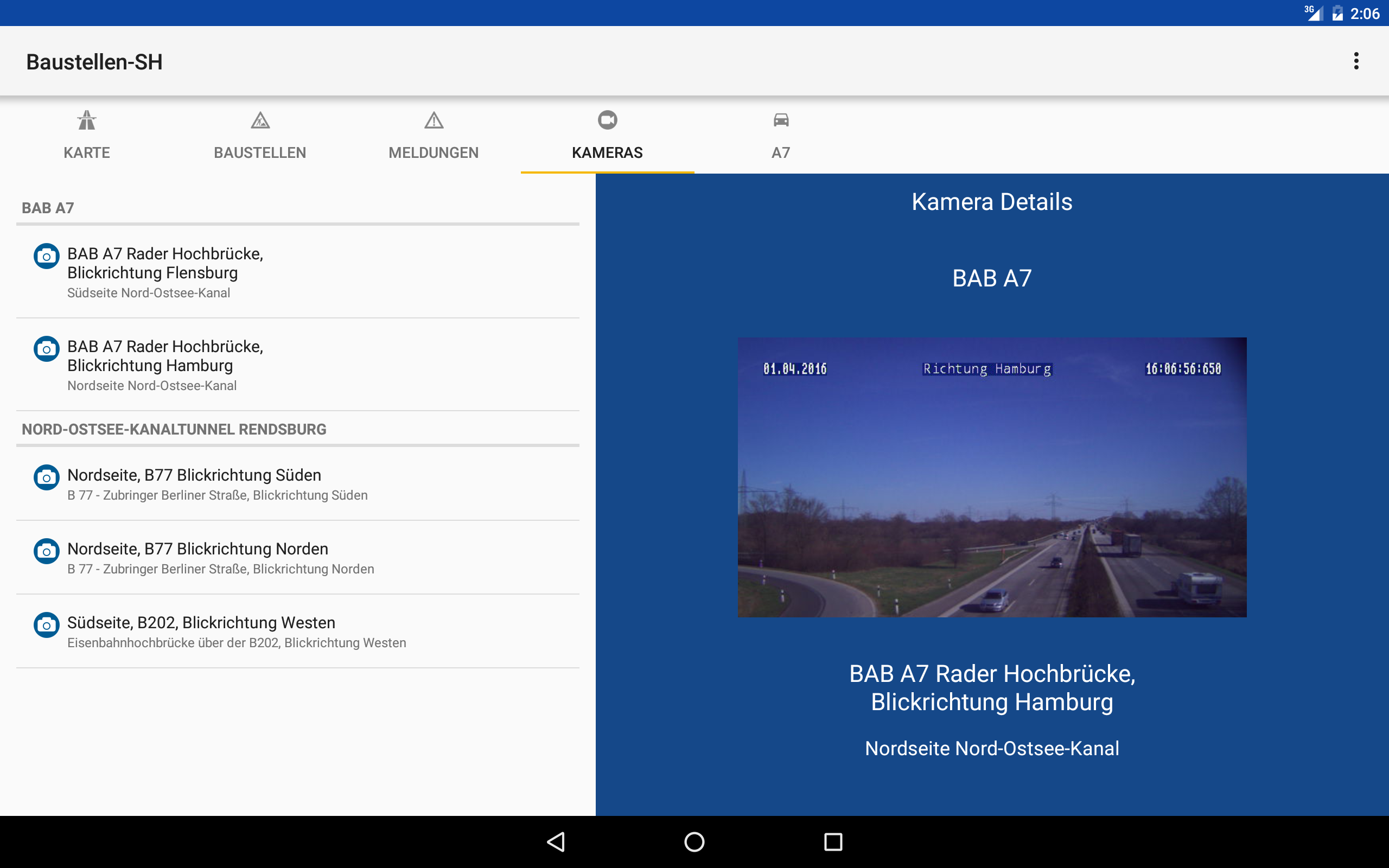Click the video camera icon above KAMERAS
The image size is (1389, 868).
pyautogui.click(x=607, y=120)
